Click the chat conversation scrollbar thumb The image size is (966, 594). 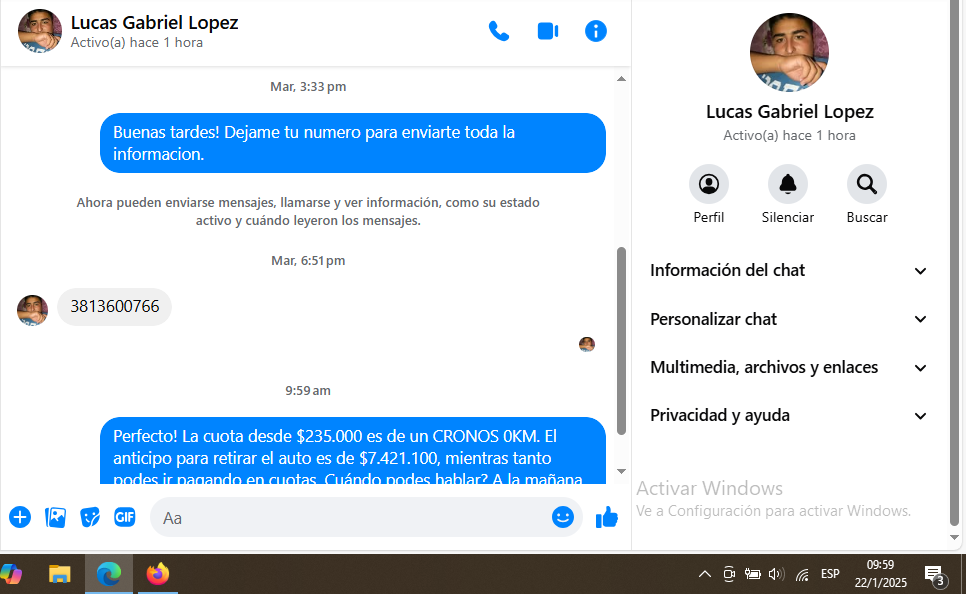(x=621, y=341)
